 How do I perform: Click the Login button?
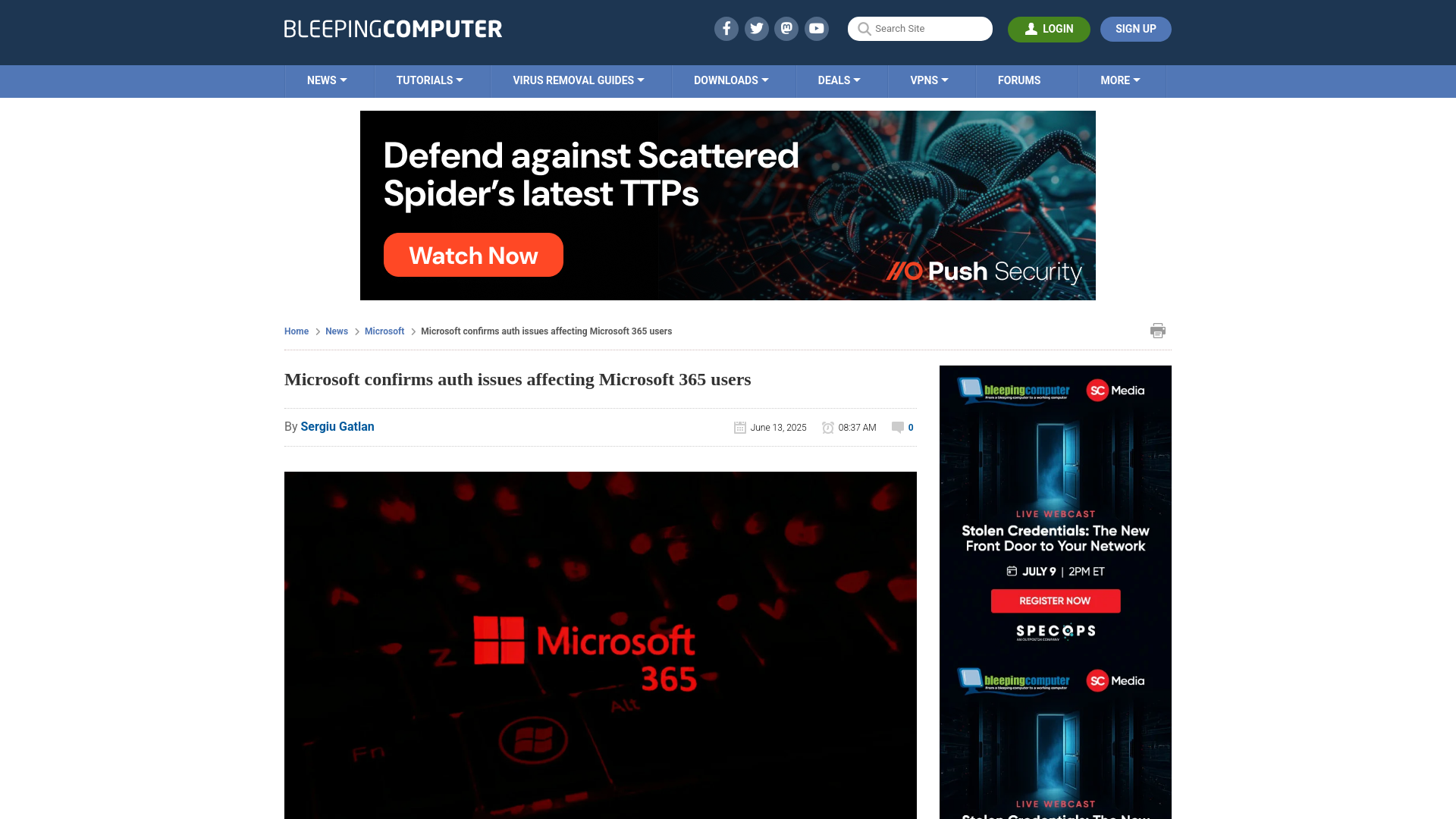(1049, 29)
